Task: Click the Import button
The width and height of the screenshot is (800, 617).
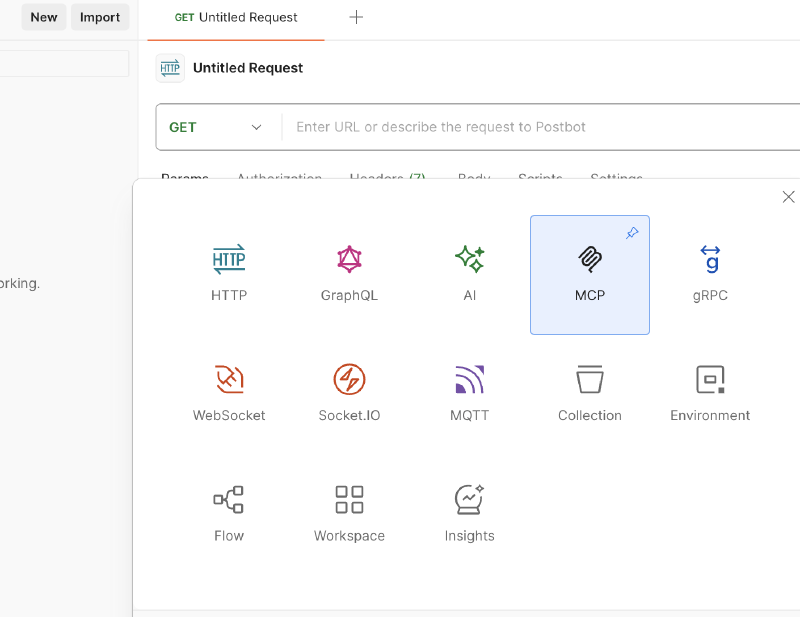Action: click(x=100, y=17)
